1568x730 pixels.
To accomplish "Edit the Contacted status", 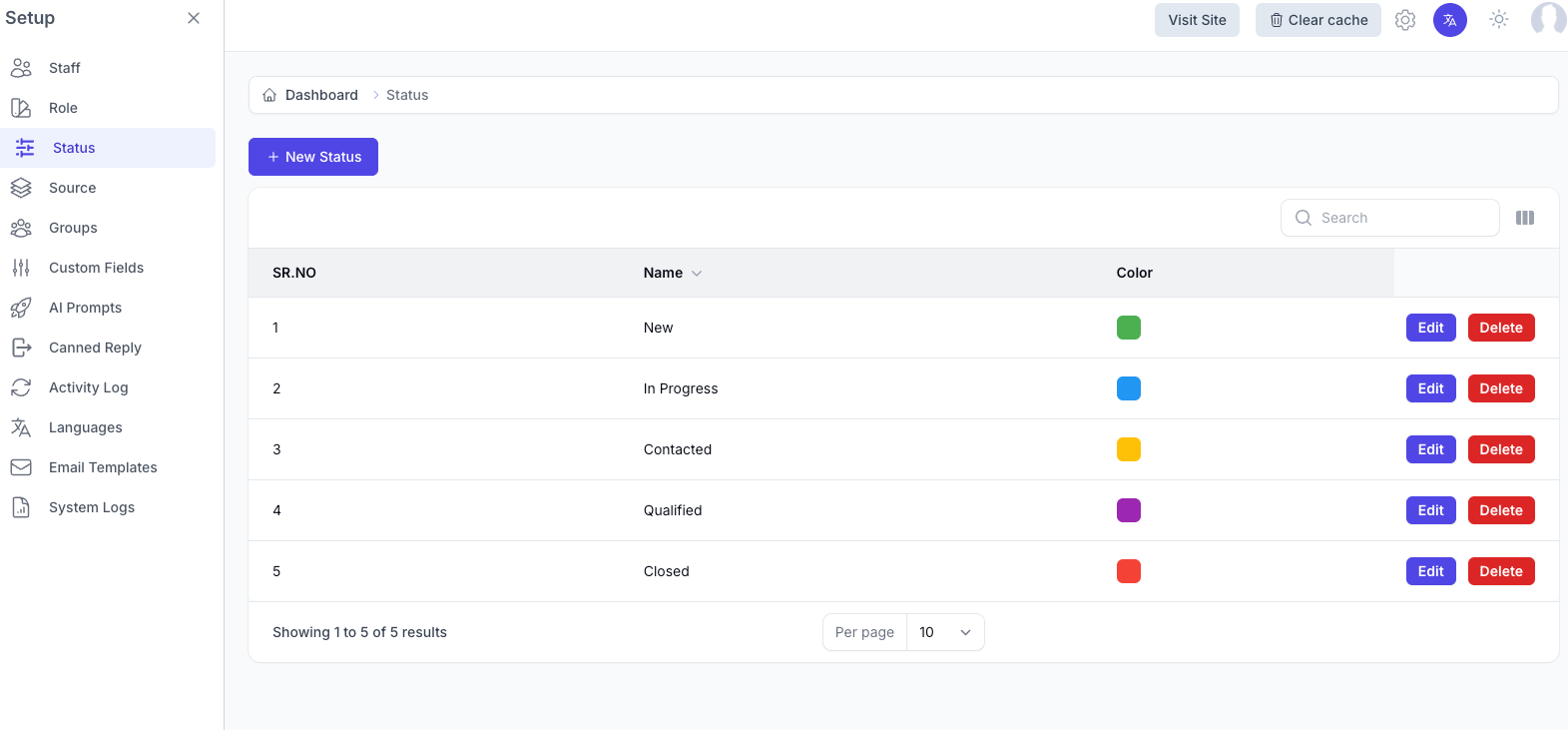I will (1431, 449).
